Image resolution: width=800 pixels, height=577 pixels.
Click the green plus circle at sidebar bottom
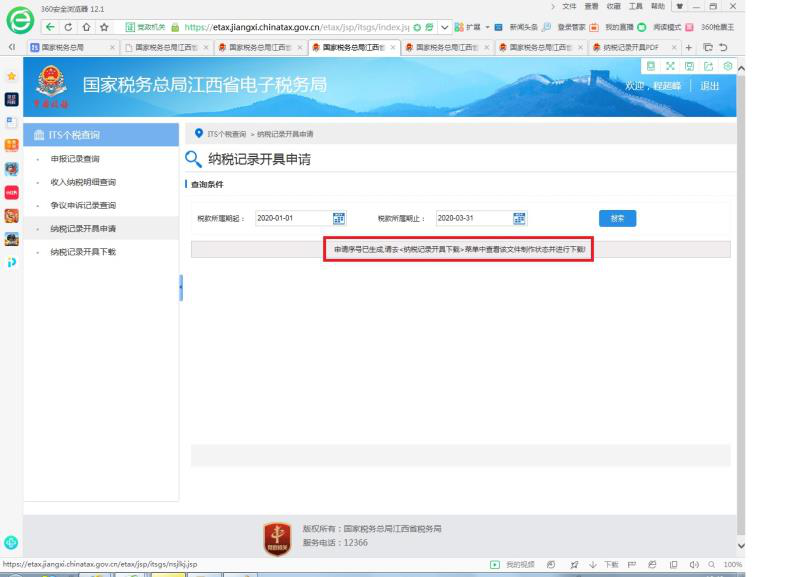tap(11, 542)
